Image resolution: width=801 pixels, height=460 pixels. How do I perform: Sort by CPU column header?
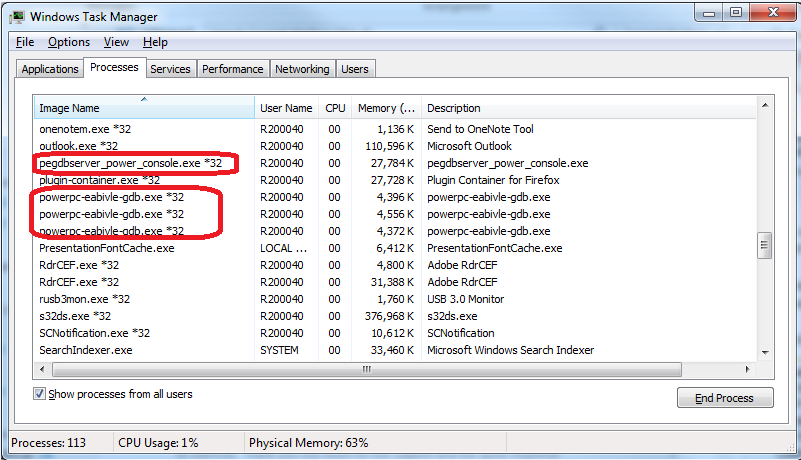point(335,108)
